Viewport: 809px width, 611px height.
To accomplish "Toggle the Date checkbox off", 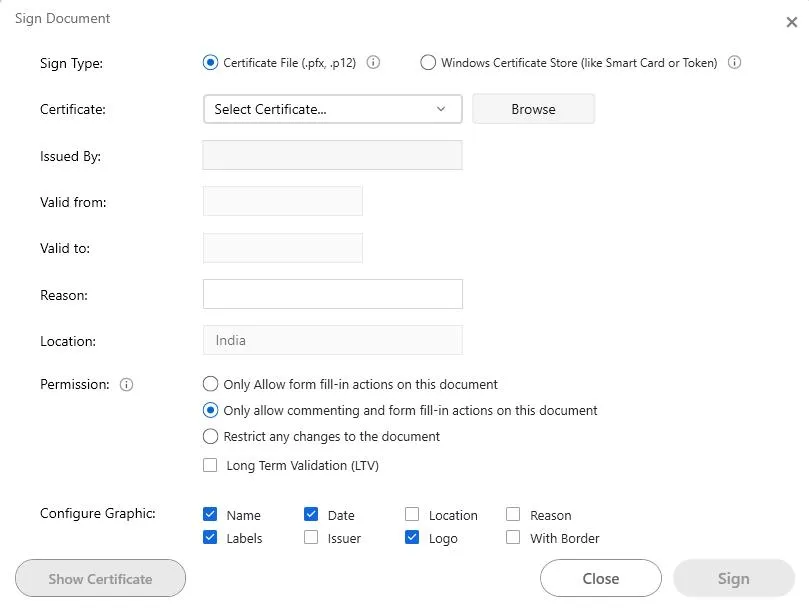I will [311, 515].
